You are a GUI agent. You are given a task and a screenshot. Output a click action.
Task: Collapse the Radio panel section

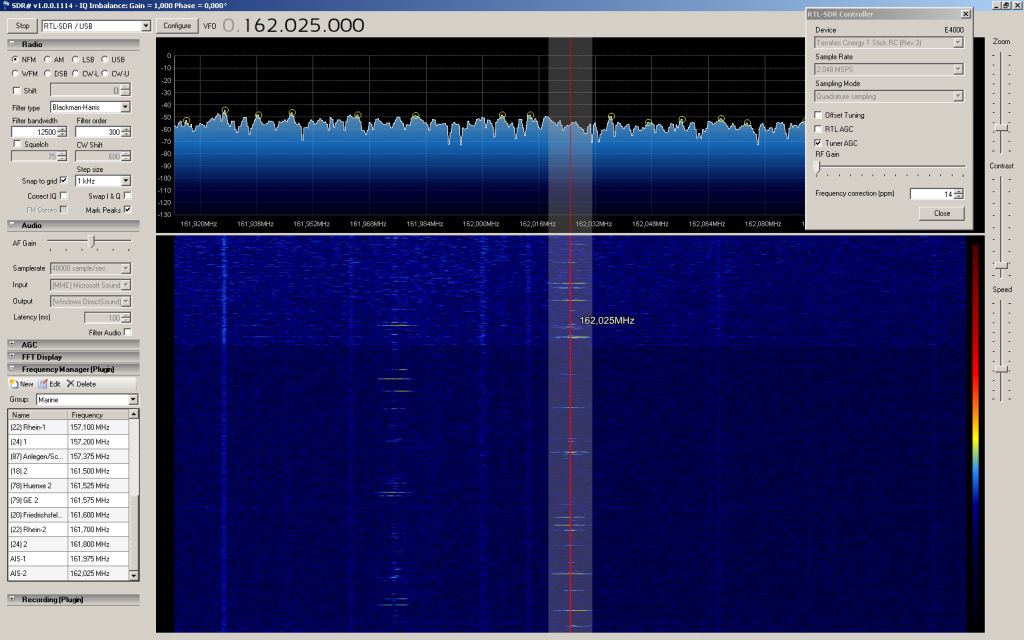click(x=13, y=44)
